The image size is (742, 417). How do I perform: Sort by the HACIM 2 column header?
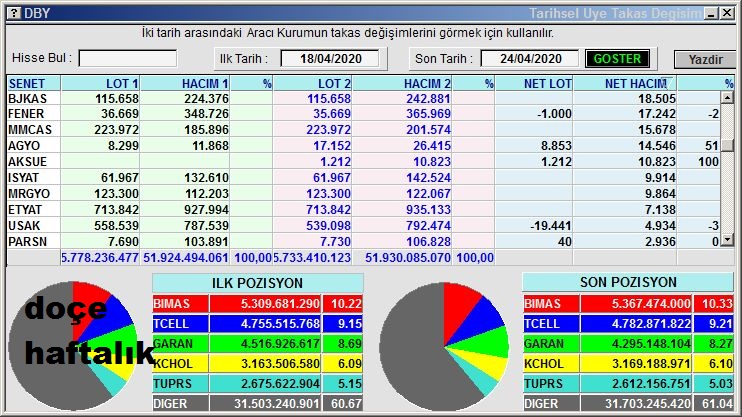coord(402,83)
